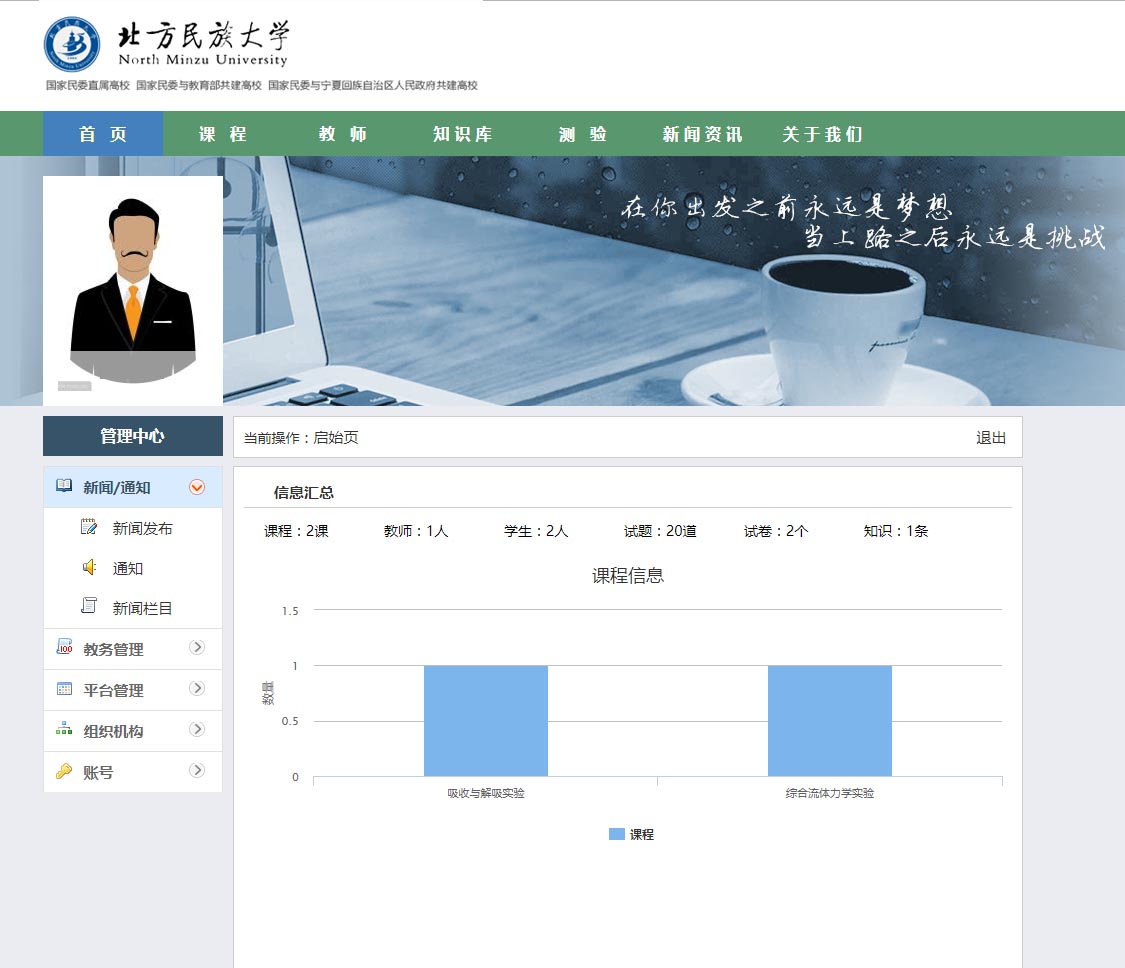
Task: Click the score sheet icon beside 教务管理
Action: pyautogui.click(x=64, y=648)
